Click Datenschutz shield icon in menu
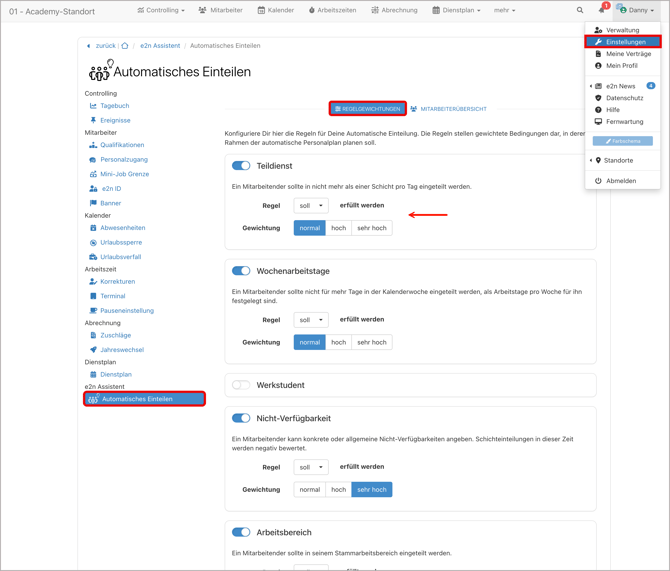 click(x=598, y=98)
